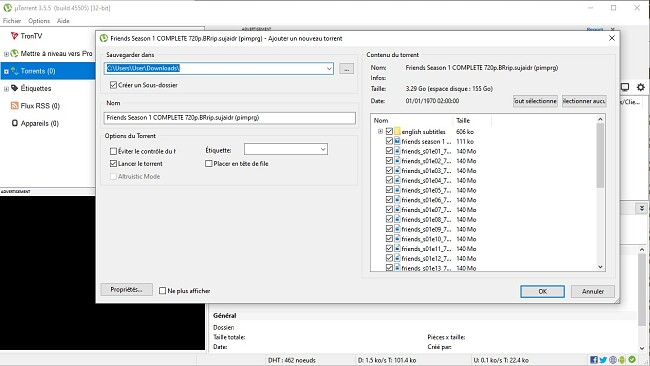Click the web globe icon in status bar
Viewport: 650px width, 366px height.
[613, 360]
